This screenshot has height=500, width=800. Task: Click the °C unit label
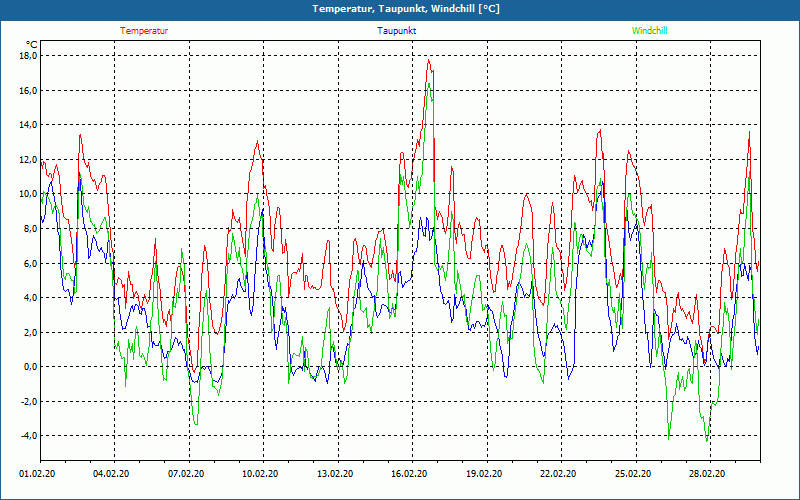tap(31, 44)
